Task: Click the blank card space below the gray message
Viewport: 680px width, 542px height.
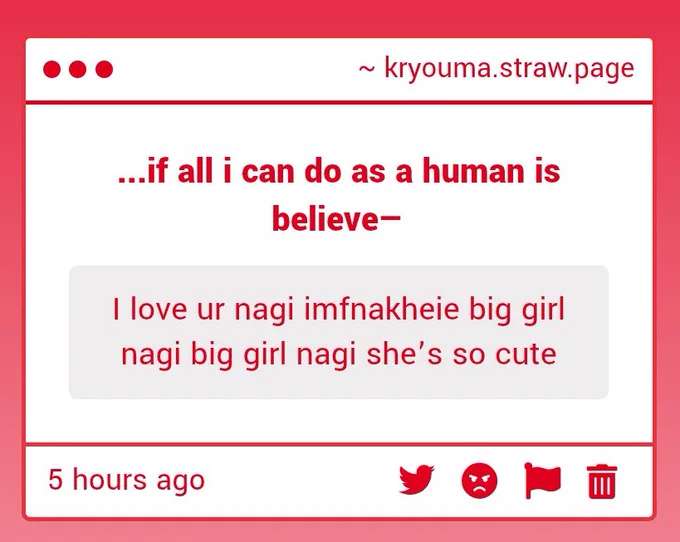Action: (x=339, y=420)
